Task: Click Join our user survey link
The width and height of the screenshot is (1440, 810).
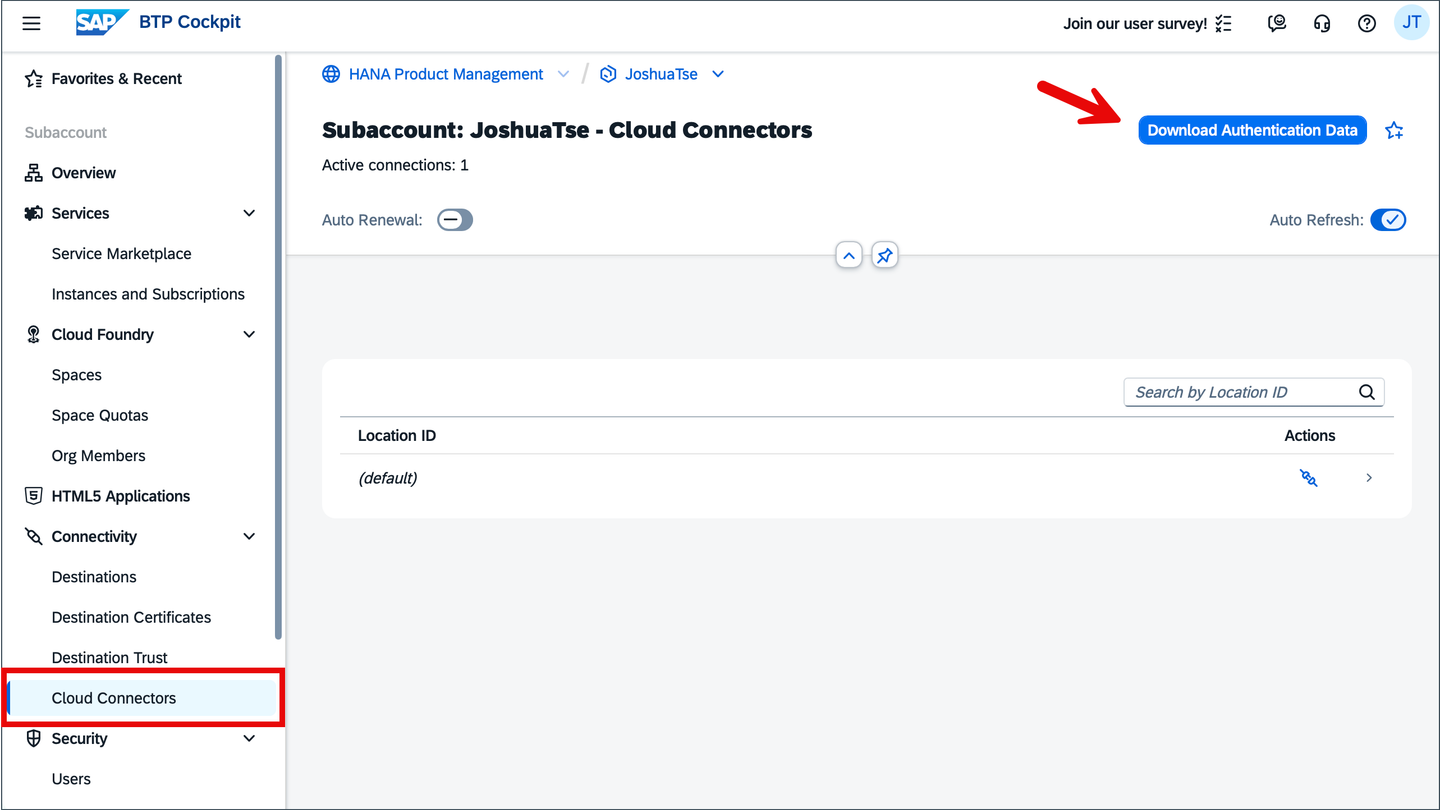Action: tap(1135, 23)
